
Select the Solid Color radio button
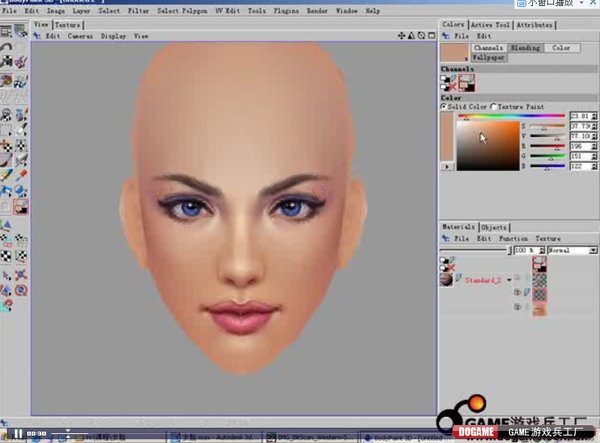[446, 106]
